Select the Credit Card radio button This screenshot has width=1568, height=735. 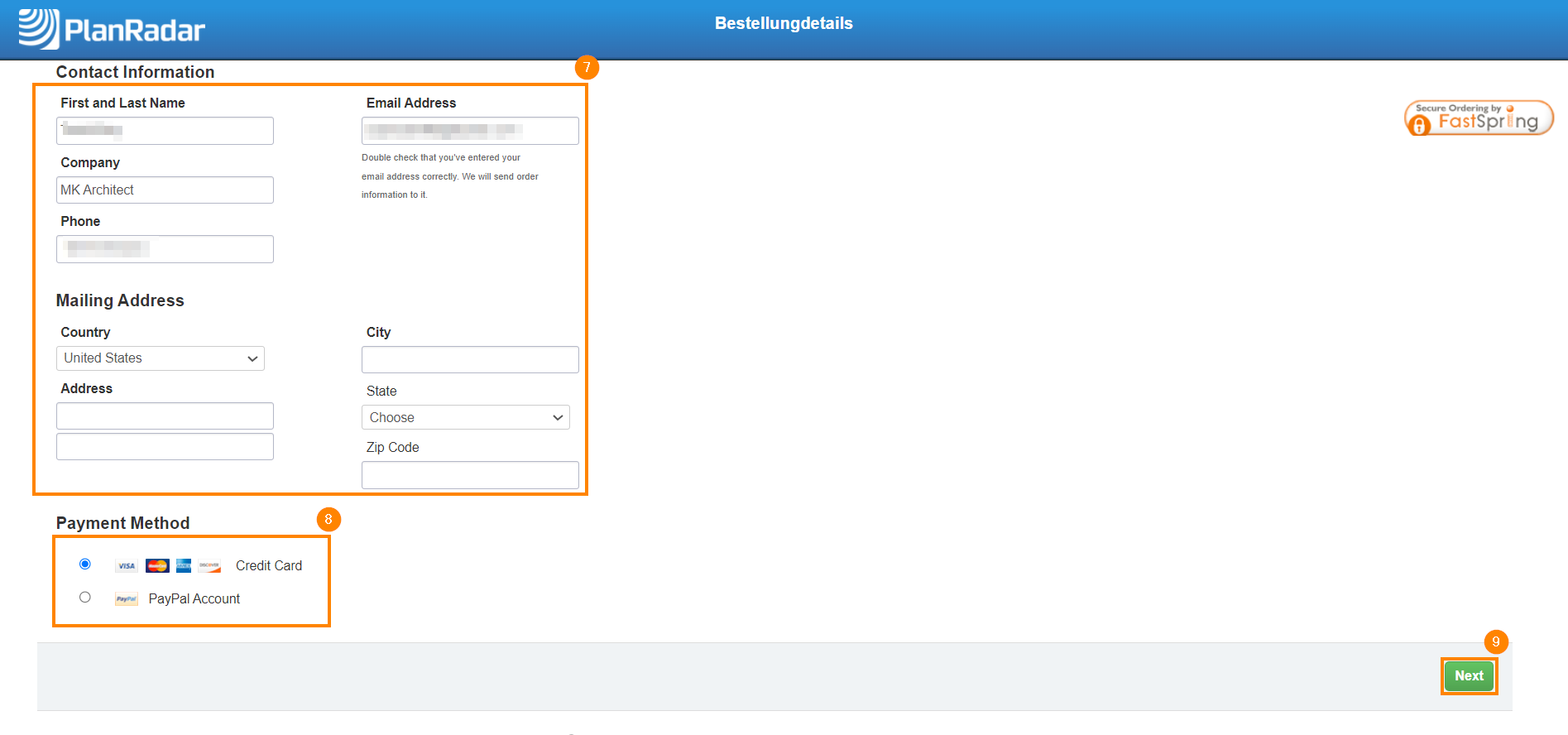85,564
